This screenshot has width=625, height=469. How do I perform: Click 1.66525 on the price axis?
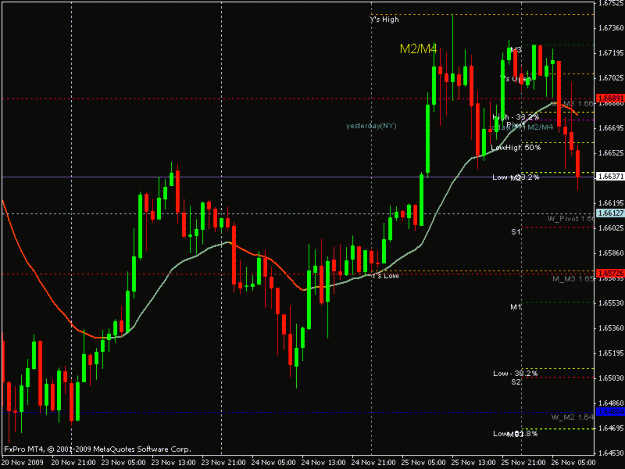pyautogui.click(x=611, y=153)
